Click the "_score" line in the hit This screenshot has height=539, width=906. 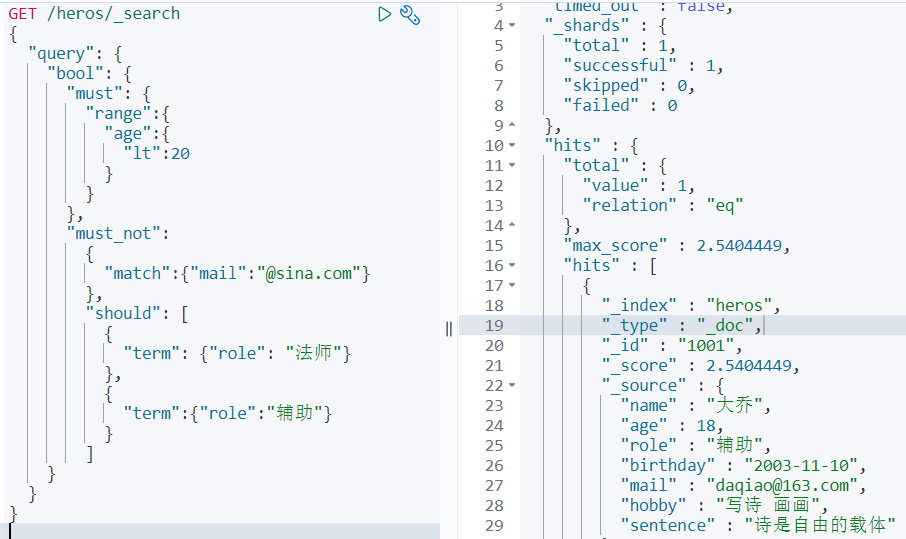point(701,365)
